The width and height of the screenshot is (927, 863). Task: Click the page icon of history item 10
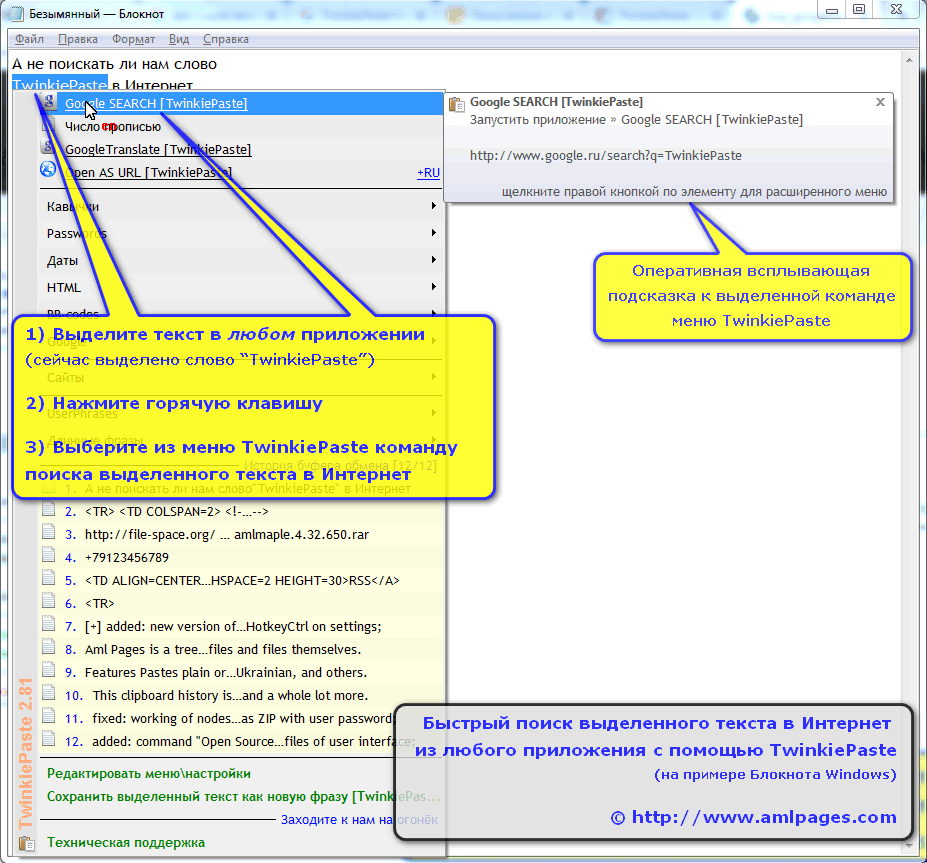tap(48, 693)
